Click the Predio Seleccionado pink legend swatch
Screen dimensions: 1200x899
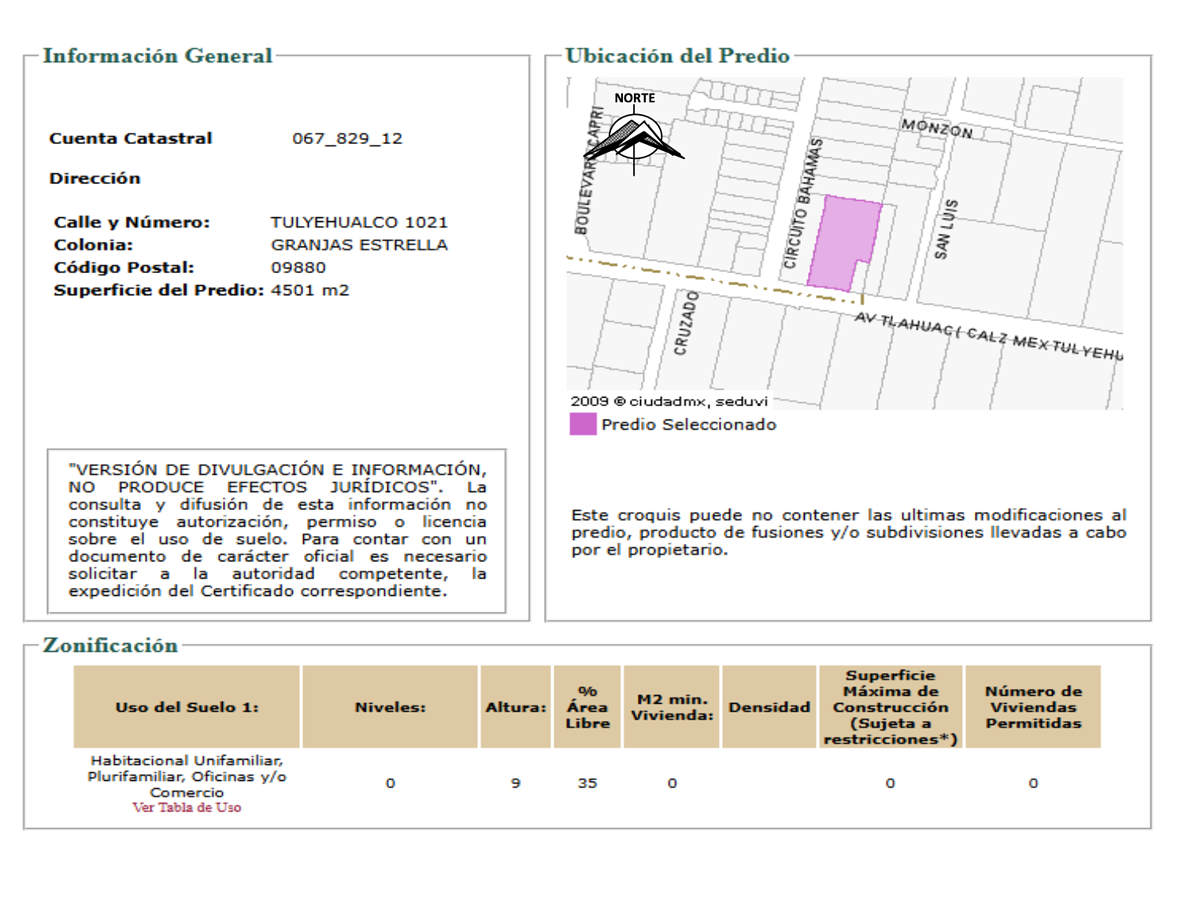583,424
